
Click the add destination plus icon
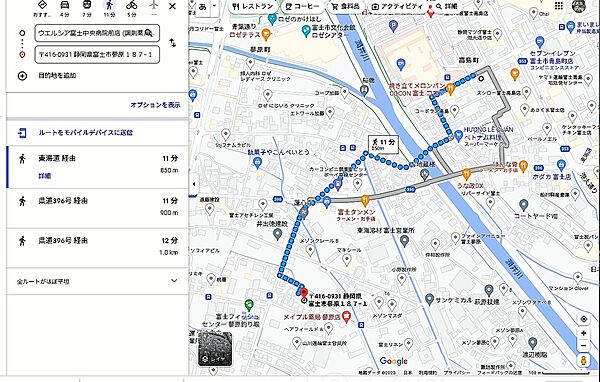point(22,75)
